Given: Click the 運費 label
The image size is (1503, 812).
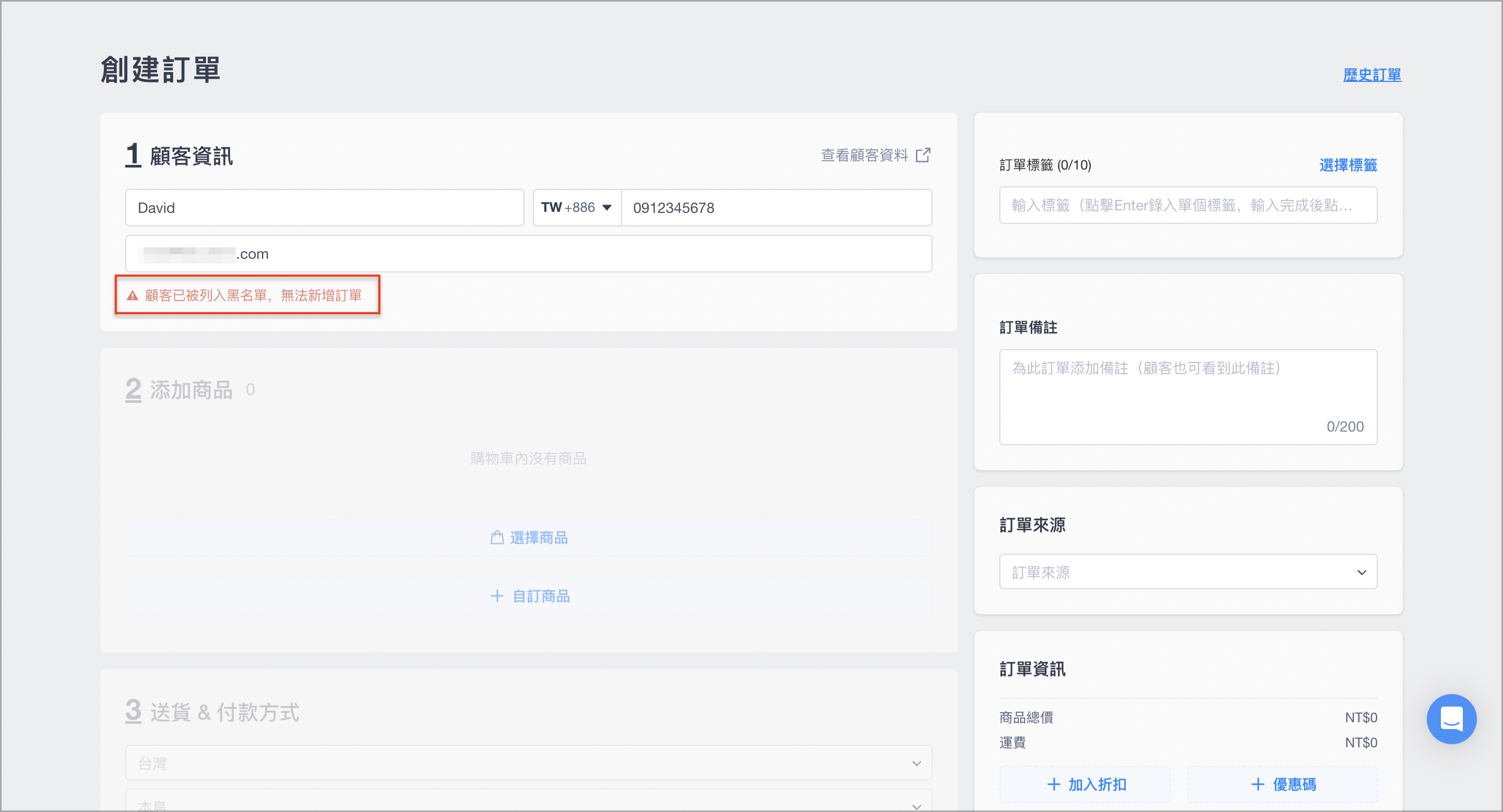Looking at the screenshot, I should point(1012,743).
